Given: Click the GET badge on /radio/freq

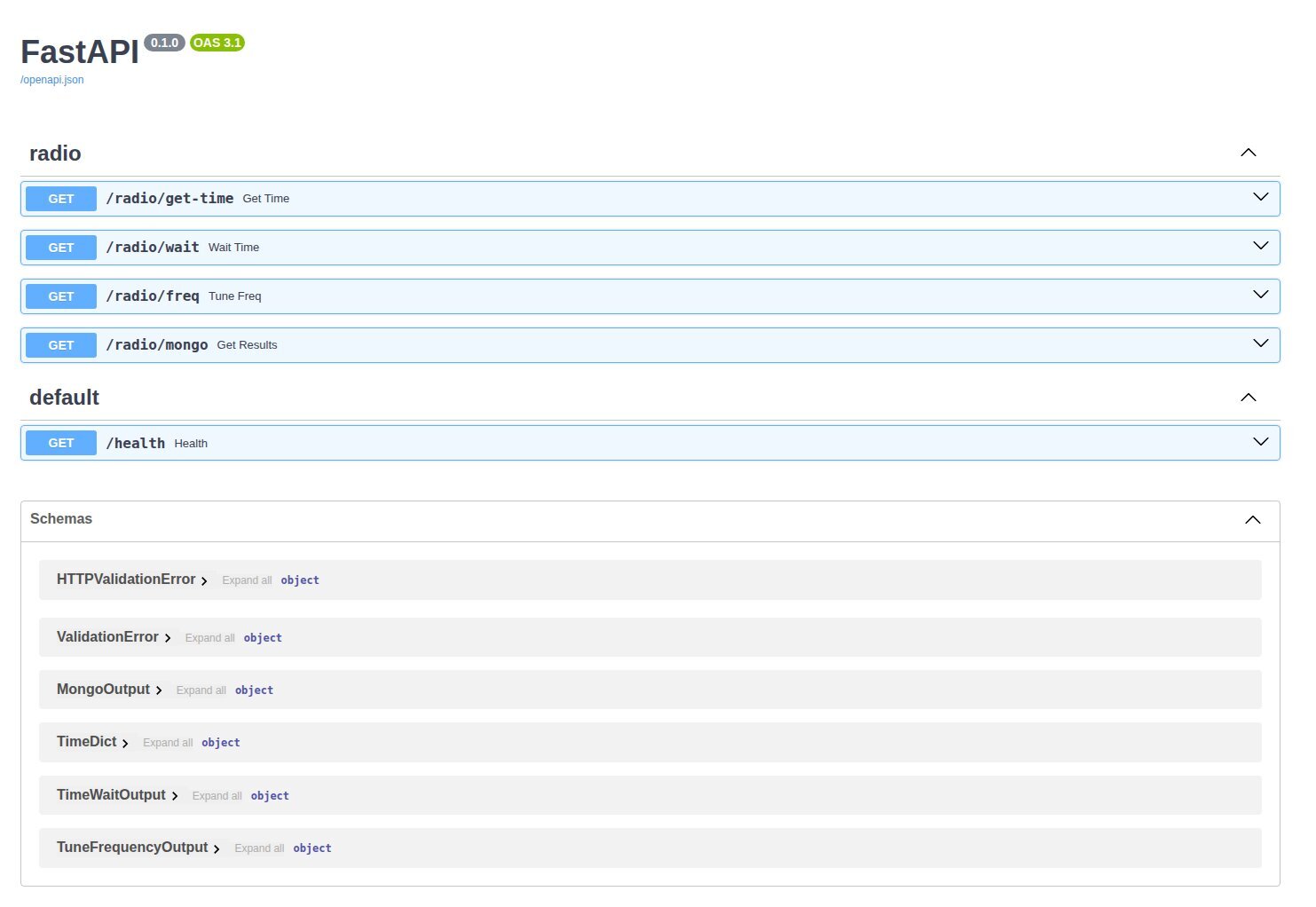Looking at the screenshot, I should pos(60,296).
